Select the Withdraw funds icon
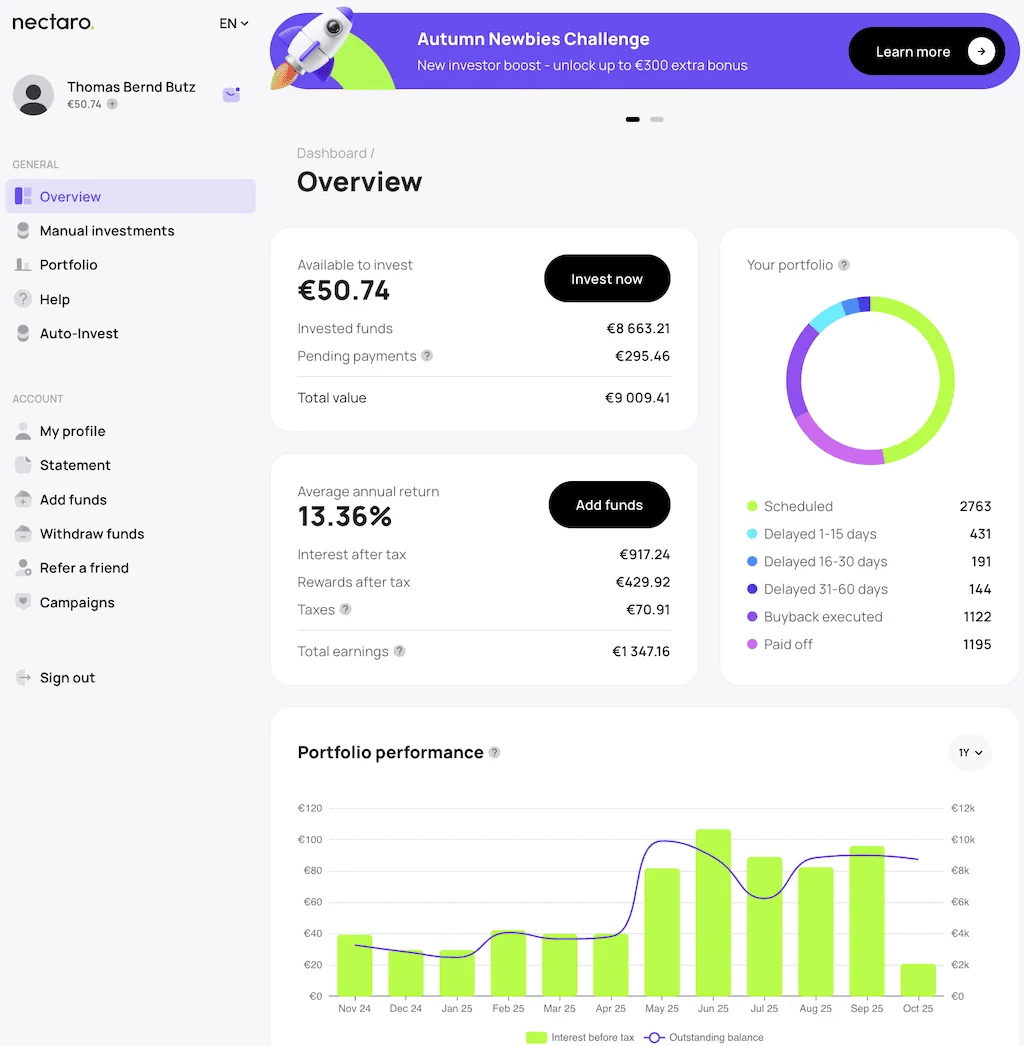Viewport: 1024px width, 1046px height. pyautogui.click(x=22, y=533)
